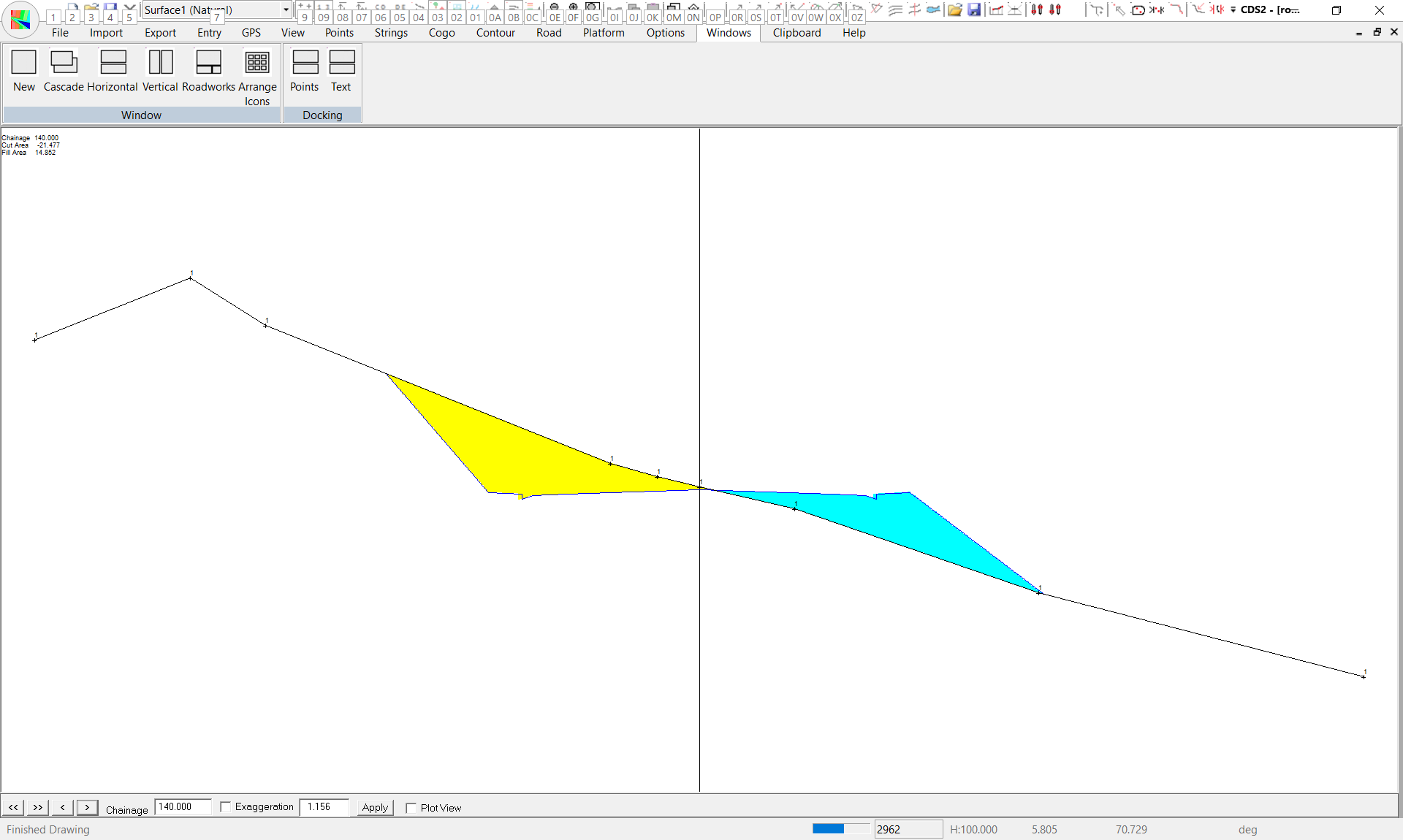Click the open folder icon in quick toolbar
The image size is (1403, 840).
tap(954, 9)
